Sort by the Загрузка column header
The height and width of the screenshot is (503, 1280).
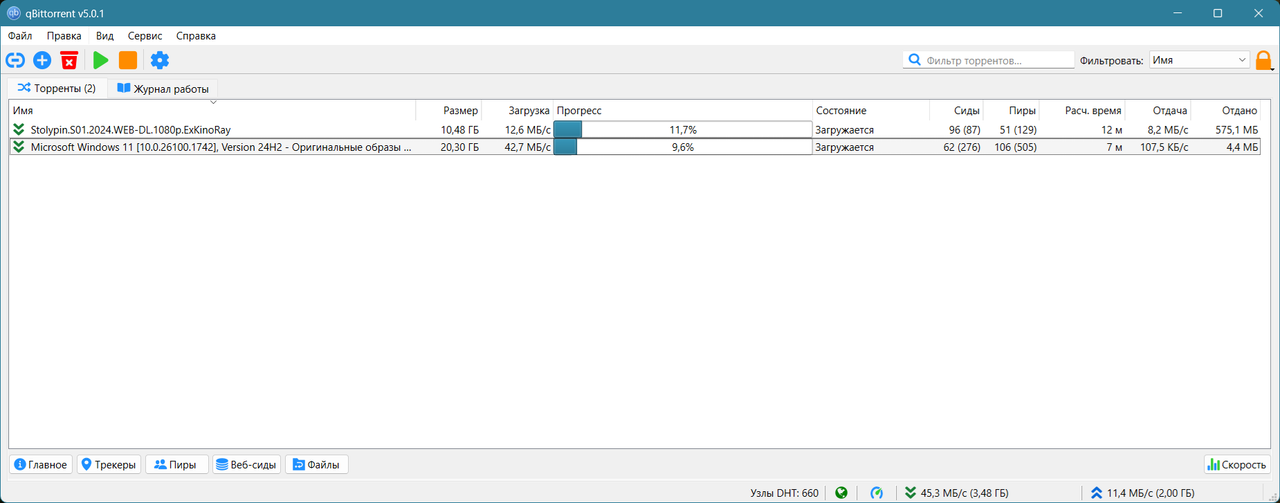click(518, 110)
